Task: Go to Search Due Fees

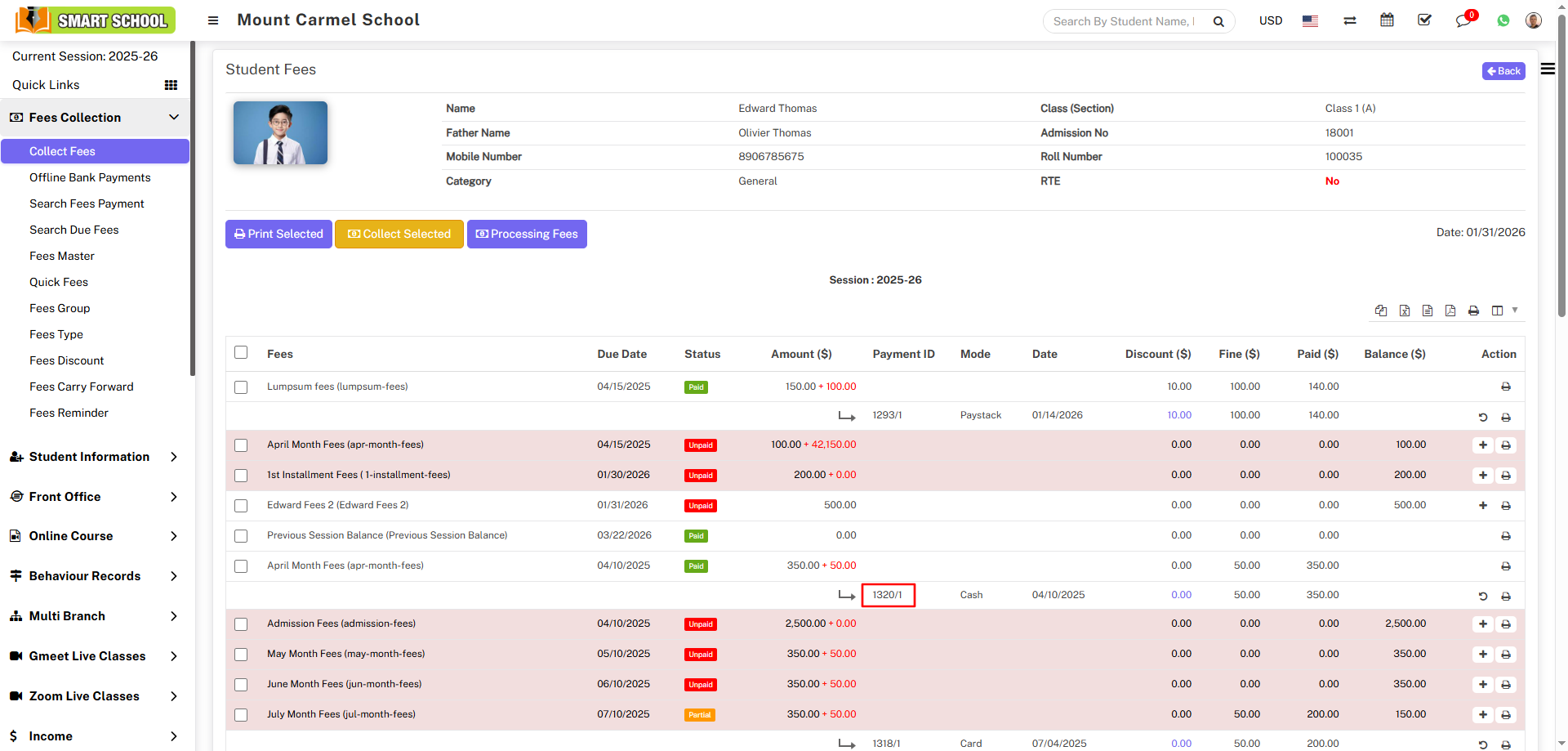Action: tap(74, 230)
